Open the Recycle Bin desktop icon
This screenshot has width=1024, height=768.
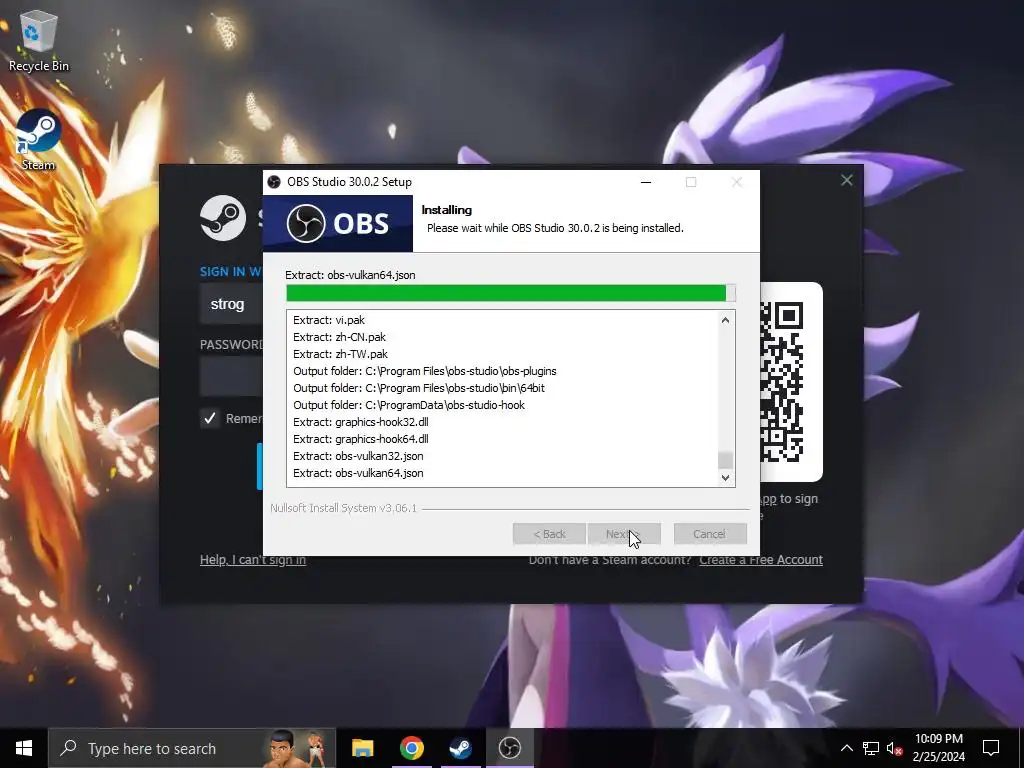click(38, 40)
